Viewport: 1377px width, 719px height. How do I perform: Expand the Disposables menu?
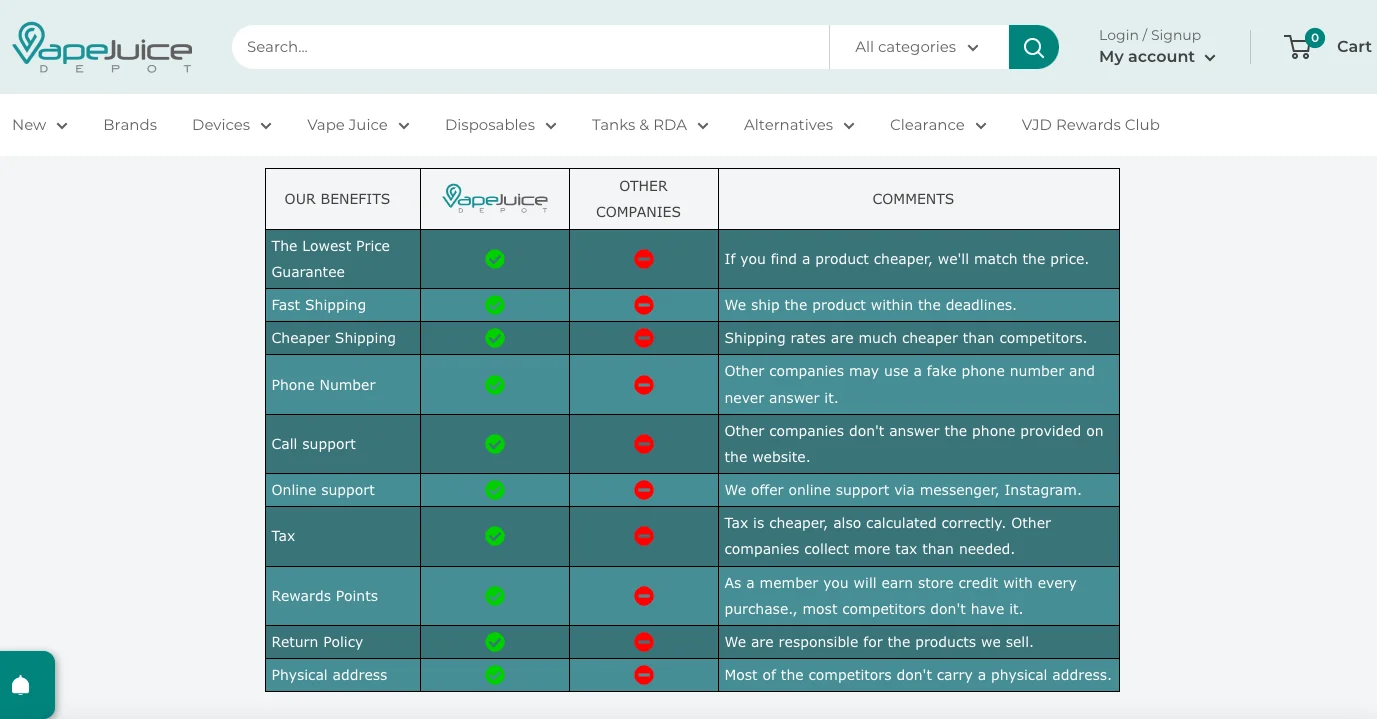click(501, 125)
